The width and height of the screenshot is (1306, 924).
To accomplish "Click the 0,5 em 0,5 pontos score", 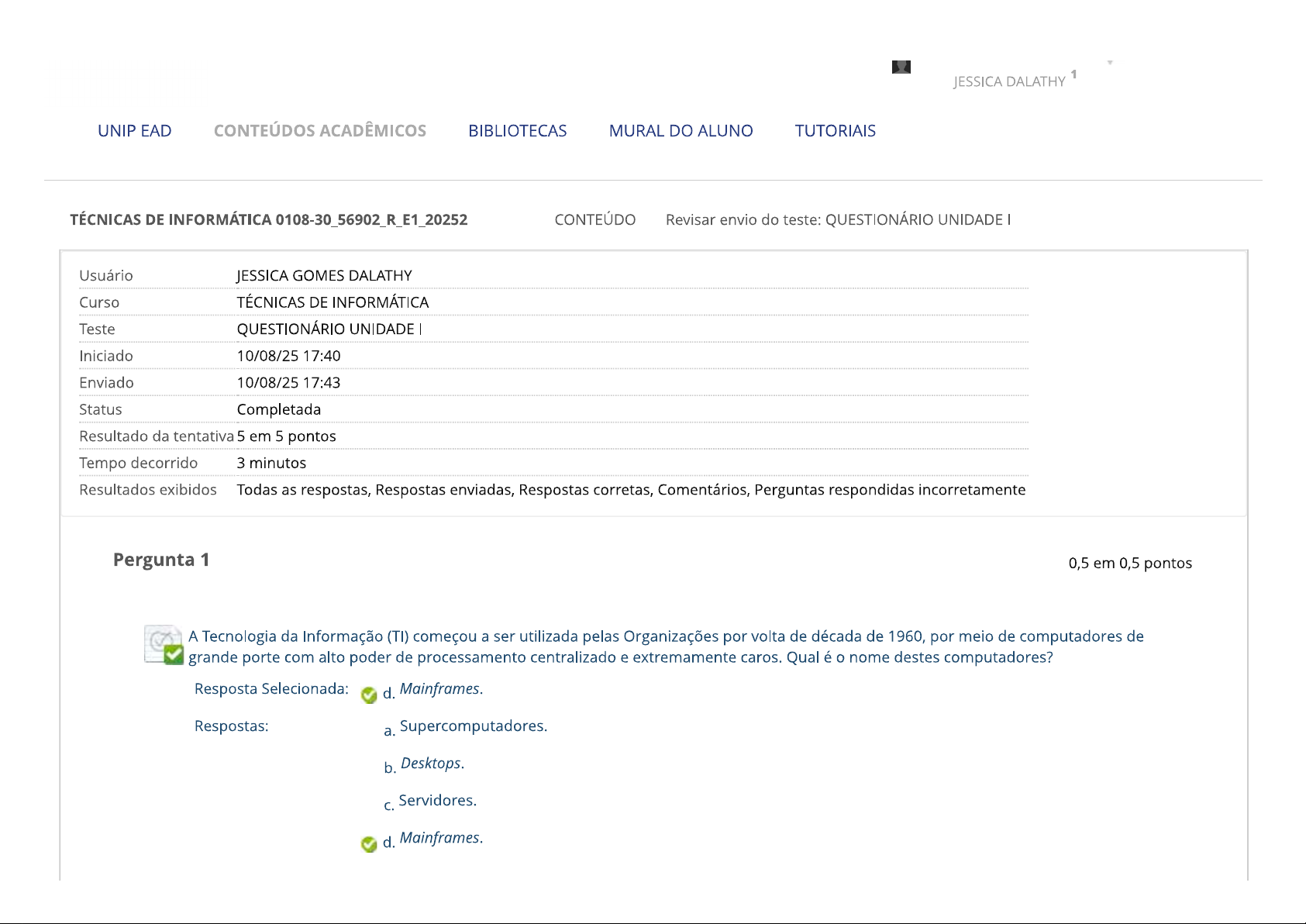I will pos(1129,564).
